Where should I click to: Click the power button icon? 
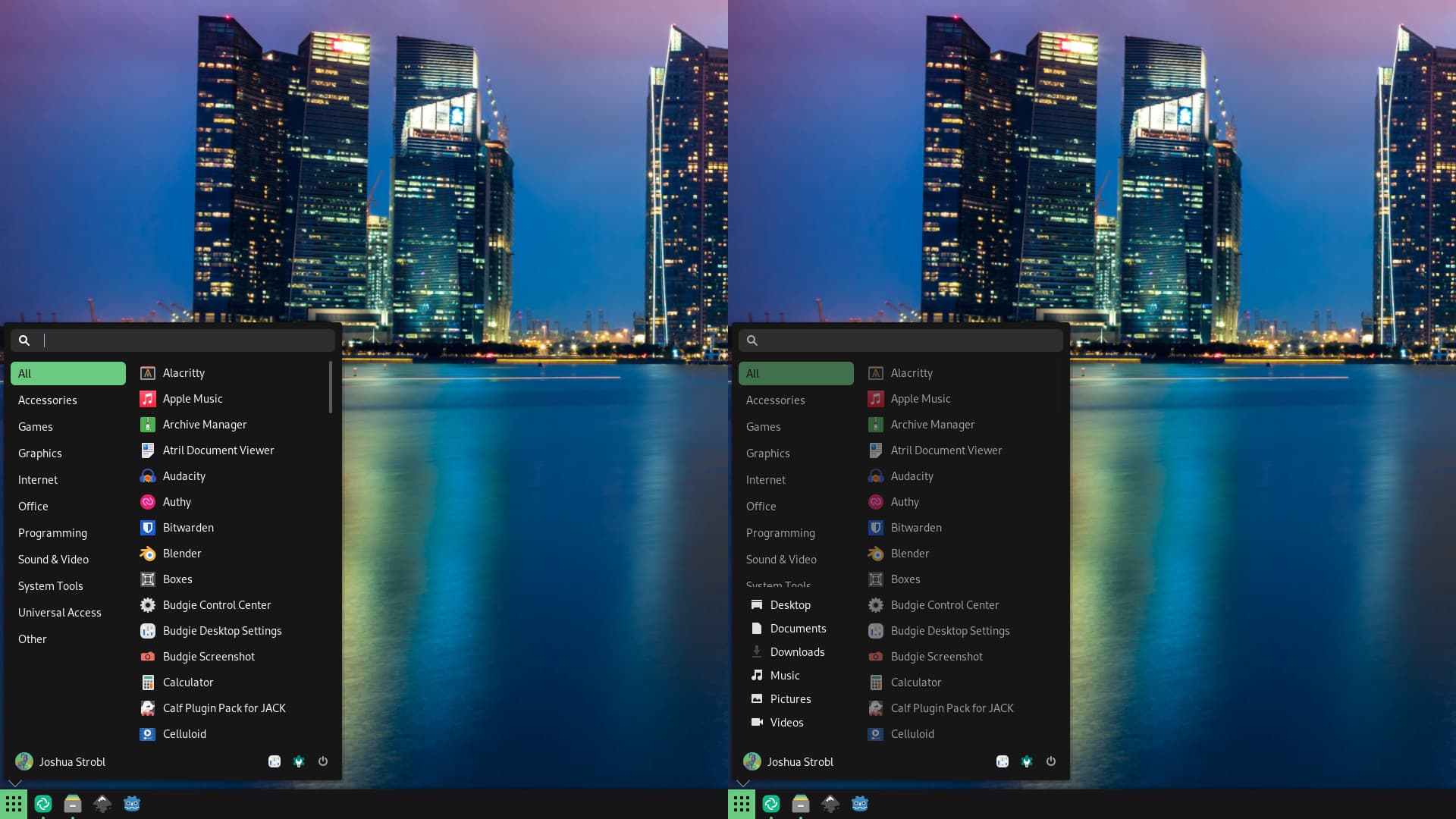coord(323,762)
